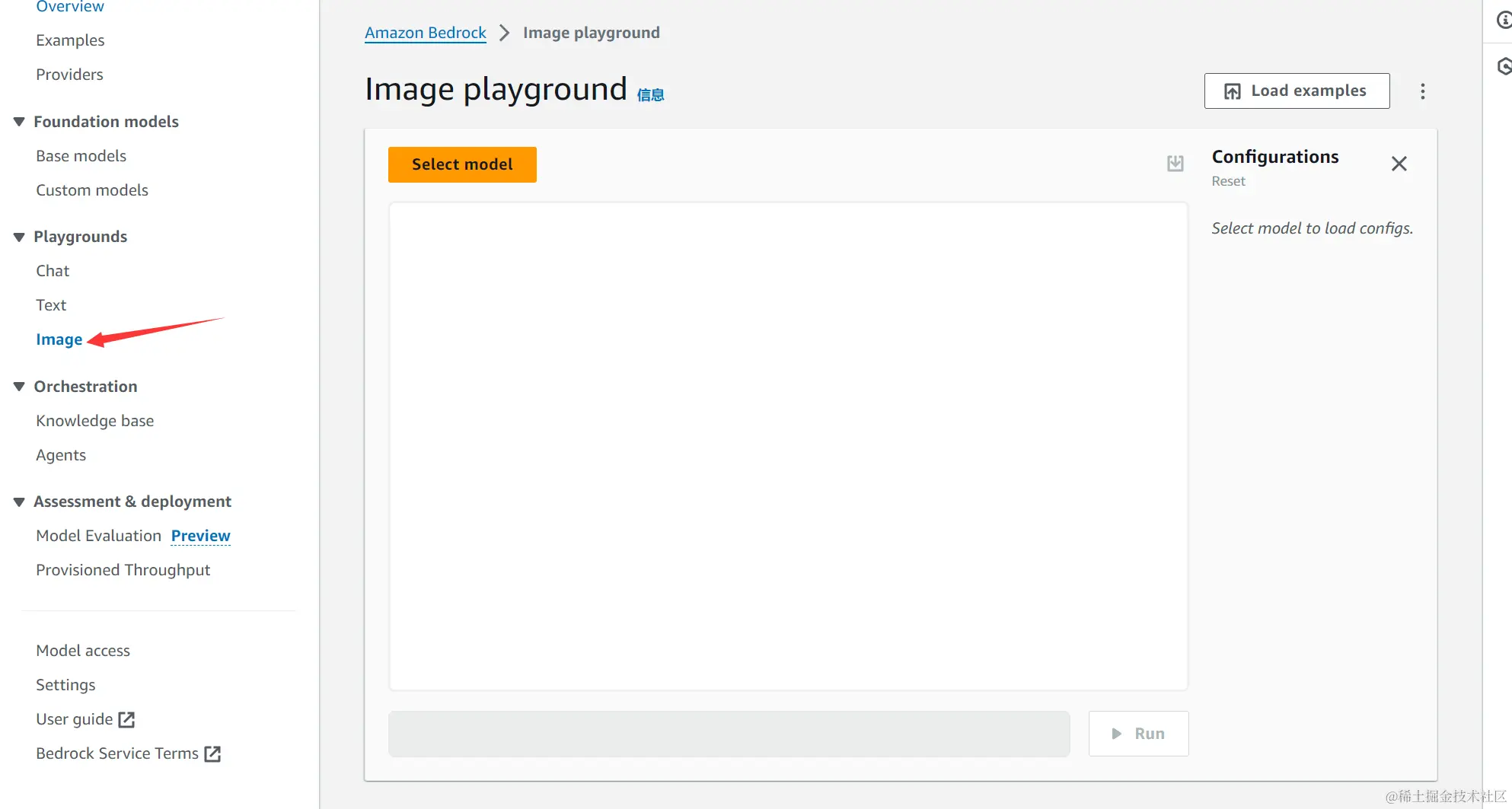Screen dimensions: 1512x809
Task: Open Examples in the sidebar
Action: pyautogui.click(x=70, y=40)
